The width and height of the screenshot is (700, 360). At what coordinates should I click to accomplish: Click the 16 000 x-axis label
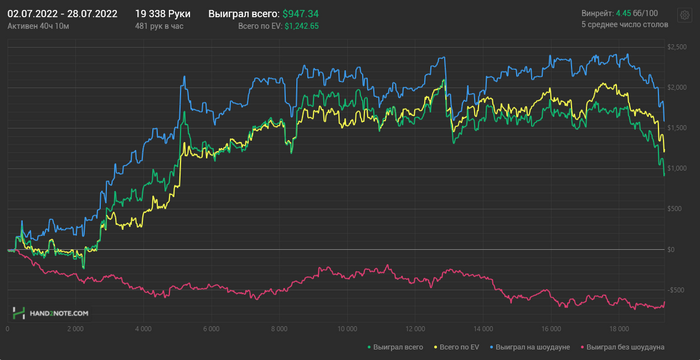(550, 329)
